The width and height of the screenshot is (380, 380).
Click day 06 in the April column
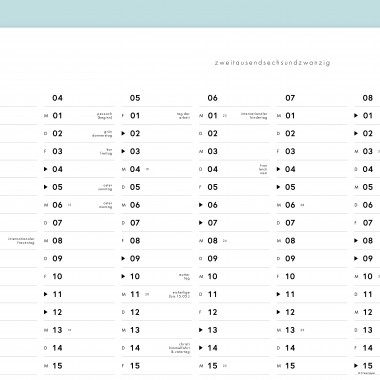[x=57, y=205]
